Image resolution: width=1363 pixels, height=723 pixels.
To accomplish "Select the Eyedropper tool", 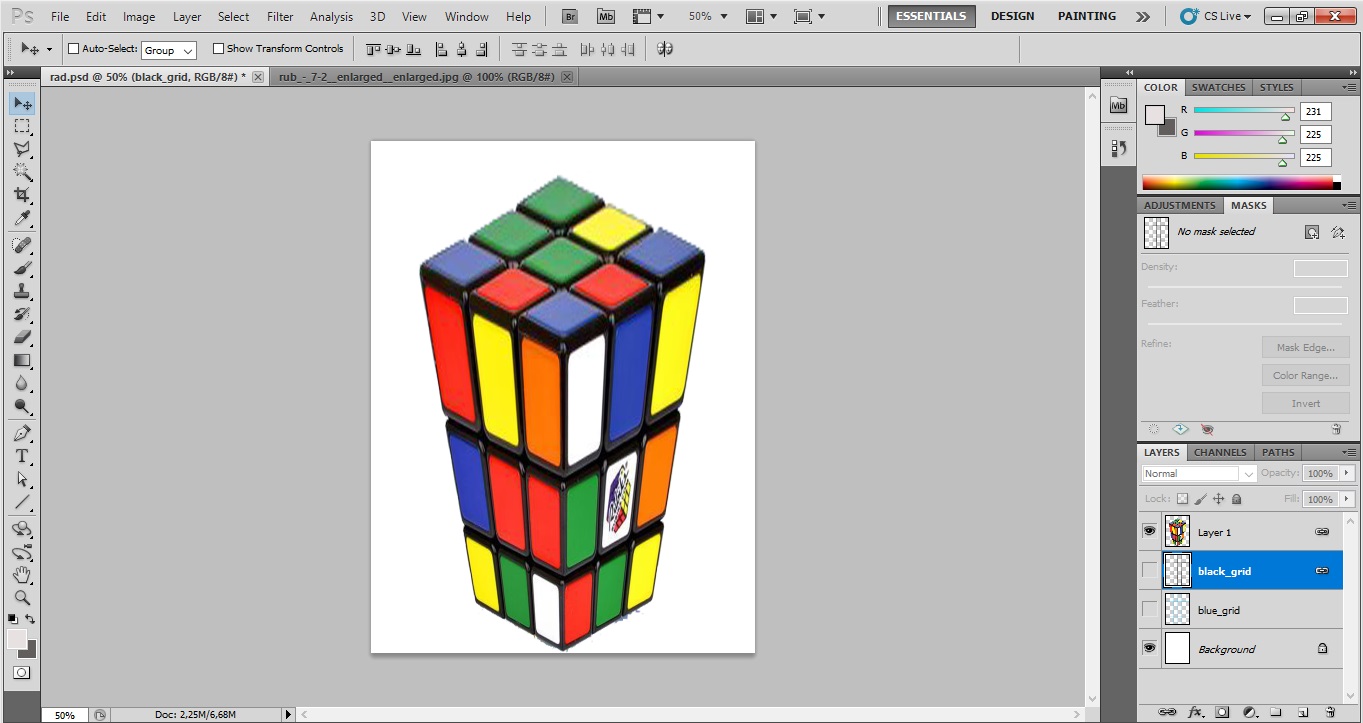I will pyautogui.click(x=22, y=218).
